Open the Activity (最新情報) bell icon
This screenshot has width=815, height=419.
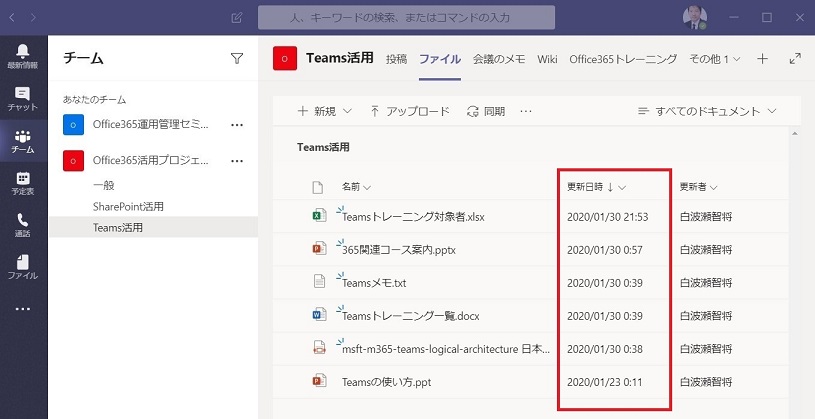pyautogui.click(x=22, y=51)
